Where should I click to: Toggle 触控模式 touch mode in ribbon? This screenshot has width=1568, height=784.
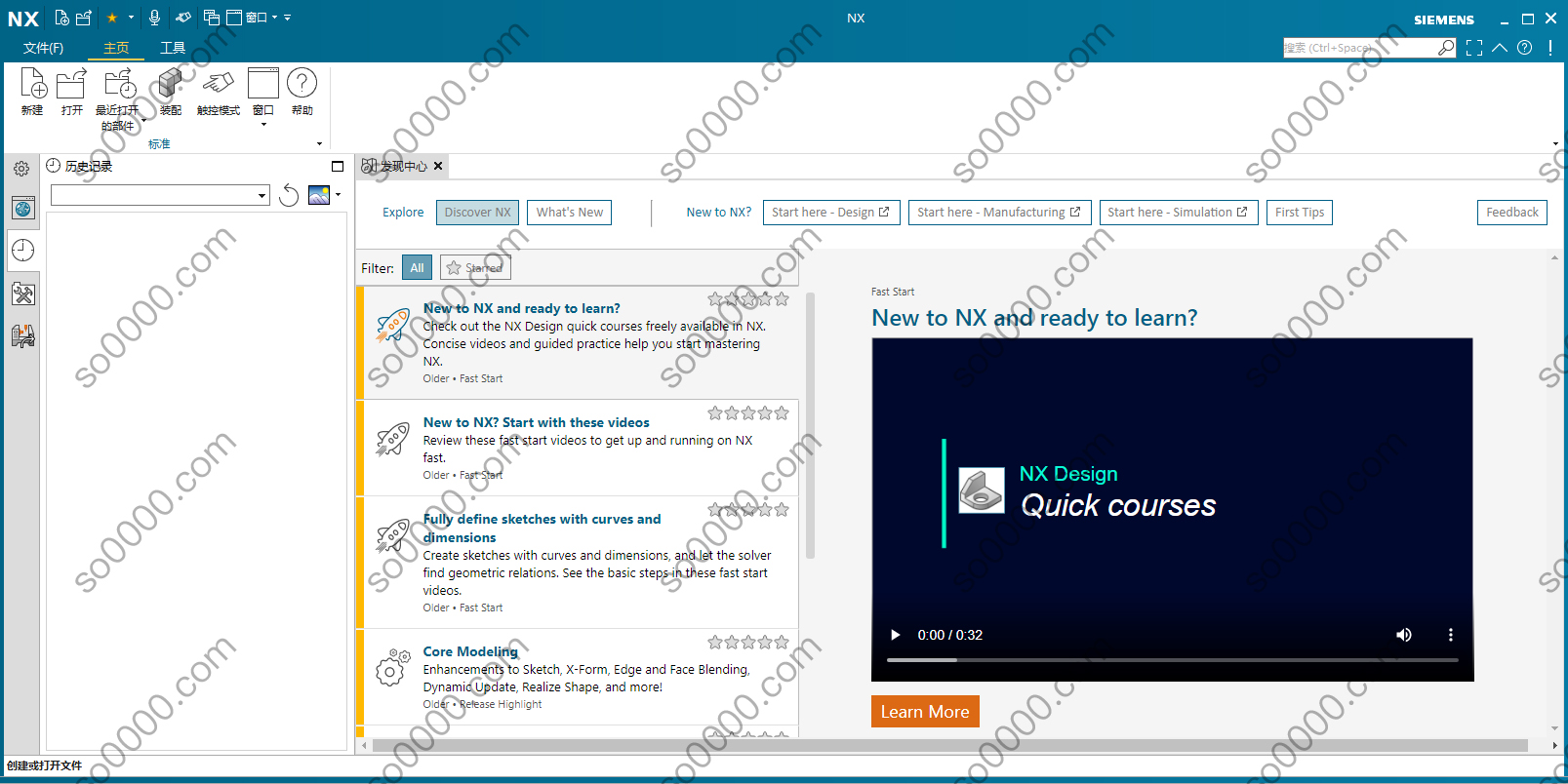219,92
